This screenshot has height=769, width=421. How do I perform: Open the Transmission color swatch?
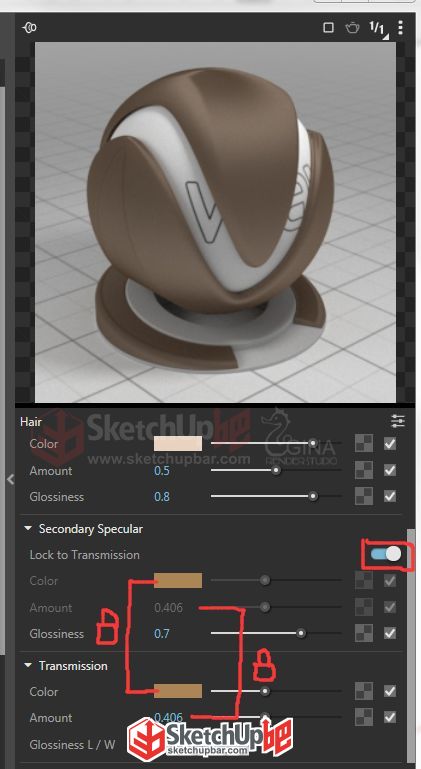[178, 691]
